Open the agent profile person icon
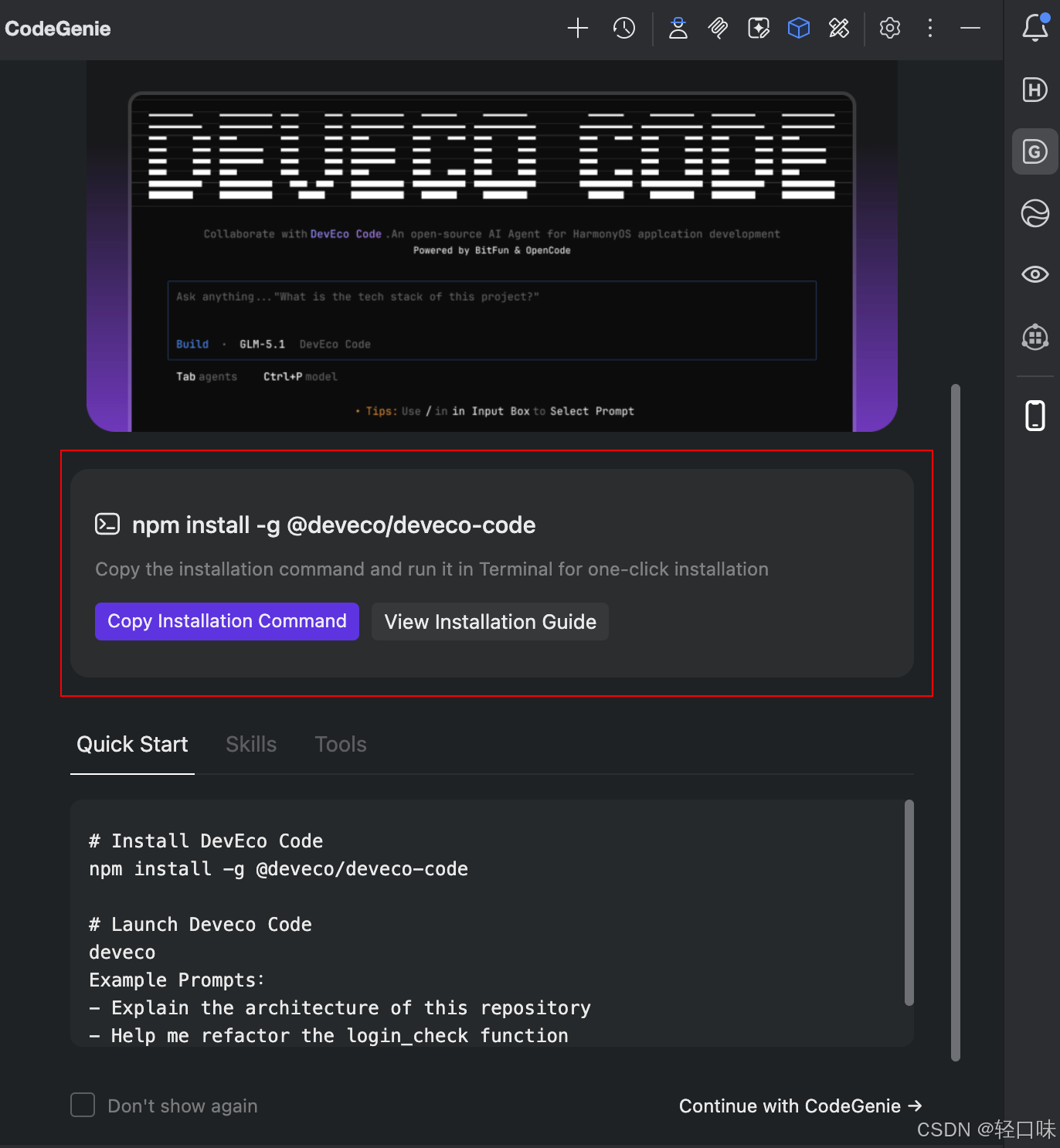1060x1148 pixels. click(x=678, y=29)
